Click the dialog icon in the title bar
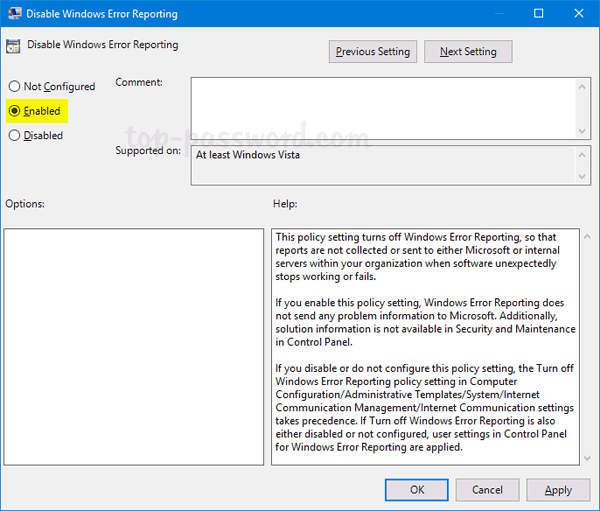The width and height of the screenshot is (600, 511). point(14,14)
